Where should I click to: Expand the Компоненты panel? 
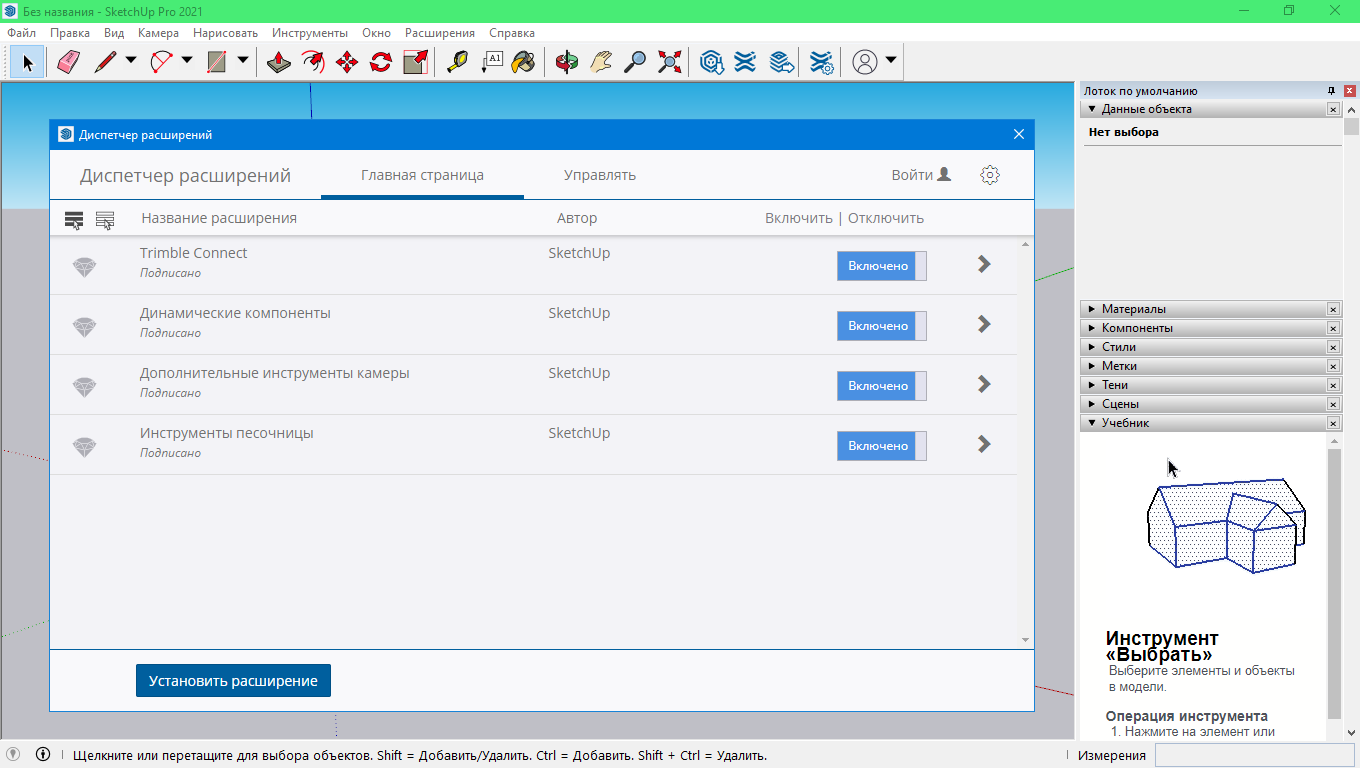[x=1092, y=328]
